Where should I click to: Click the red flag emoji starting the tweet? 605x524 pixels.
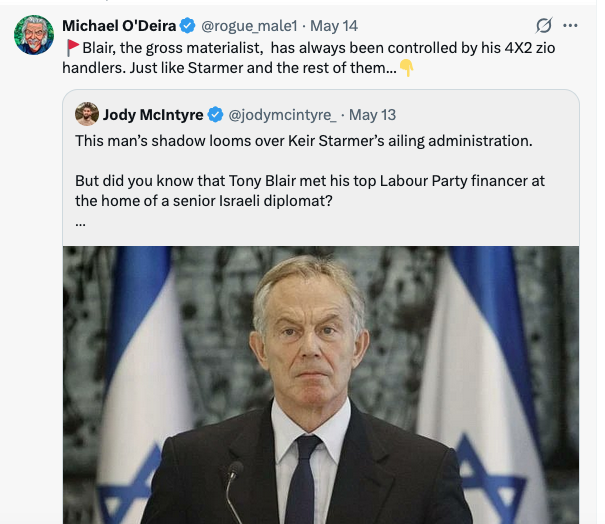pyautogui.click(x=72, y=48)
